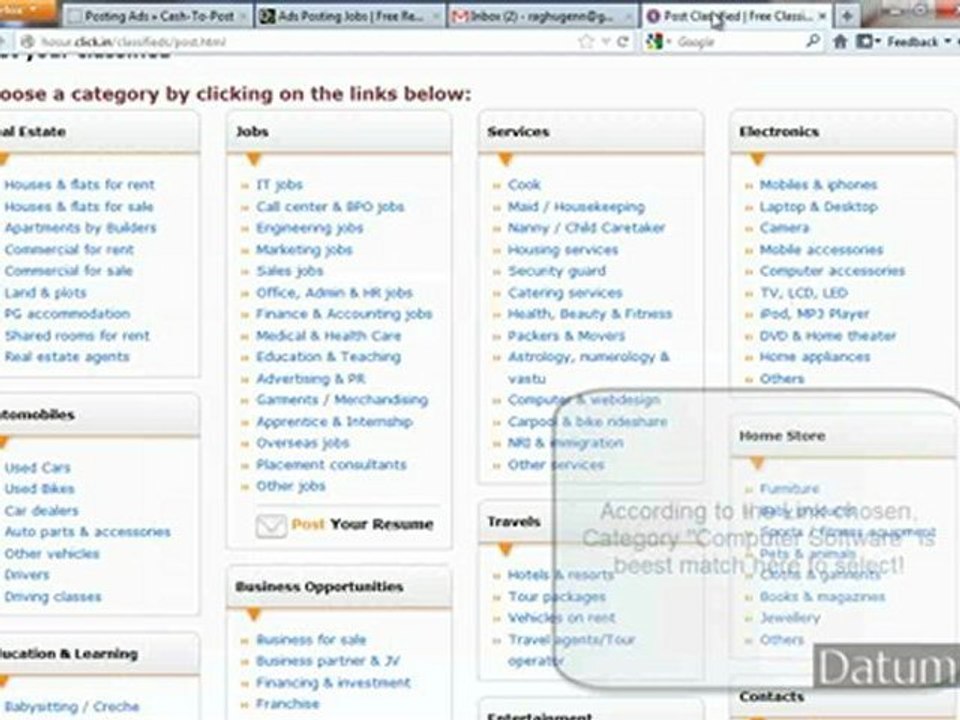The image size is (960, 720).
Task: Open Used Bikes link
Action: 39,489
